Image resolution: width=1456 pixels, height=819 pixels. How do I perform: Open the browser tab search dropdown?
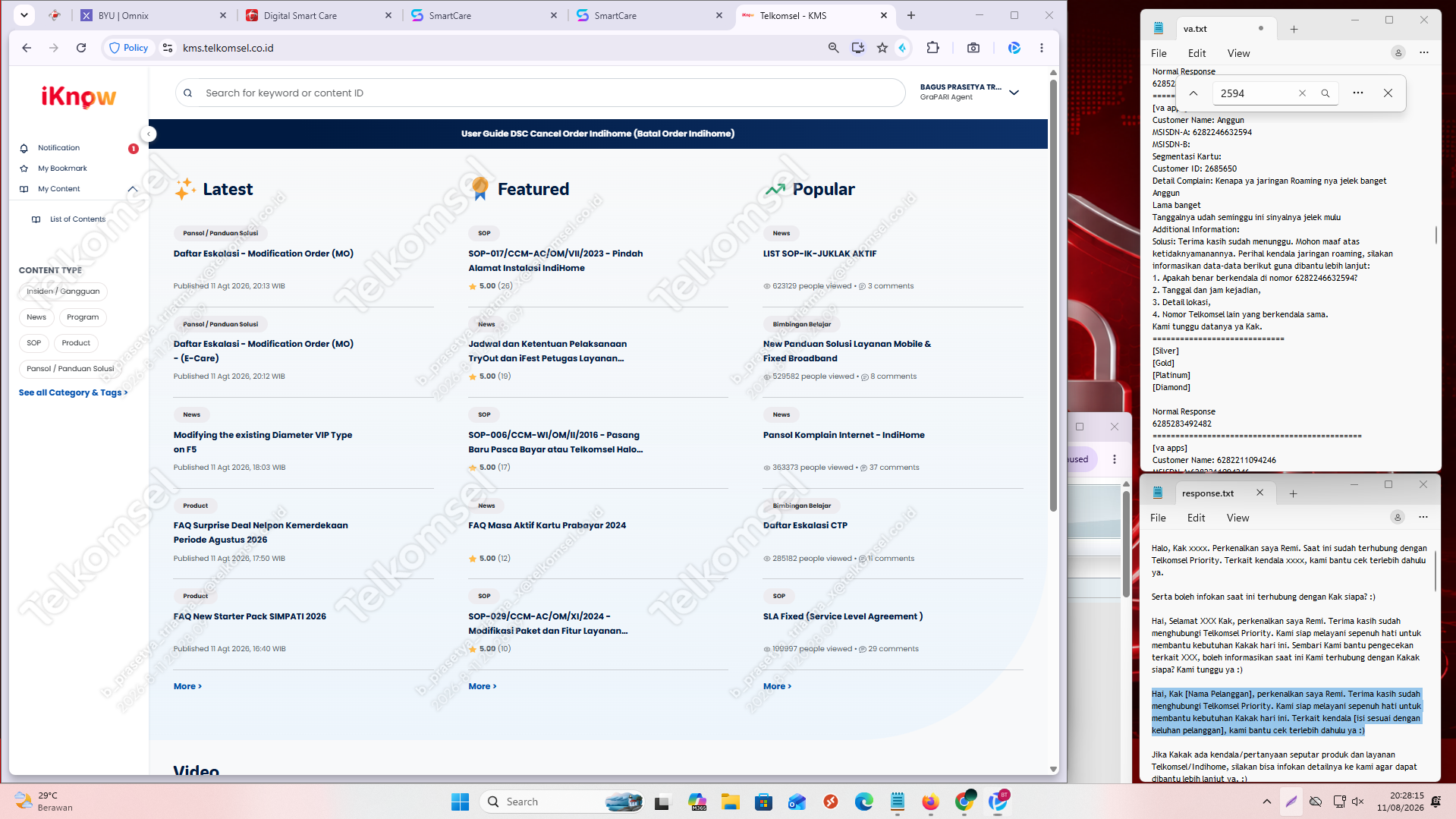(x=24, y=15)
